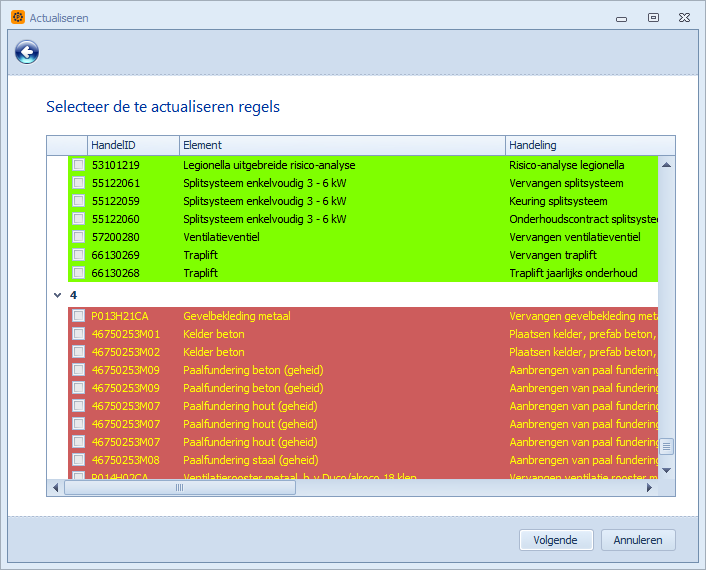Tick checkbox for P013H21CA Gevelbekleding metaal
The image size is (706, 570).
[78, 316]
